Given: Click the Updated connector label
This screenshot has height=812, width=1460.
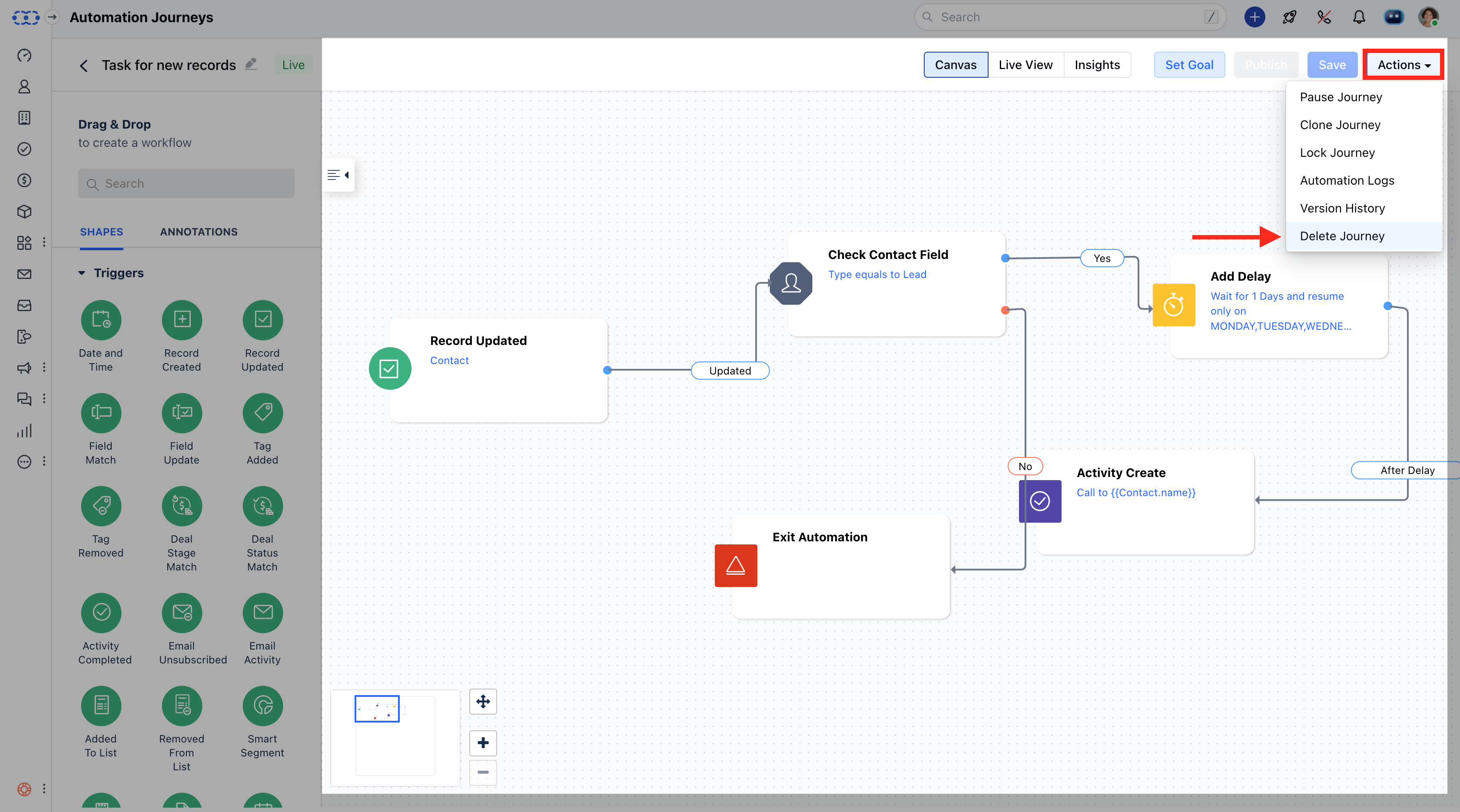Looking at the screenshot, I should [730, 371].
